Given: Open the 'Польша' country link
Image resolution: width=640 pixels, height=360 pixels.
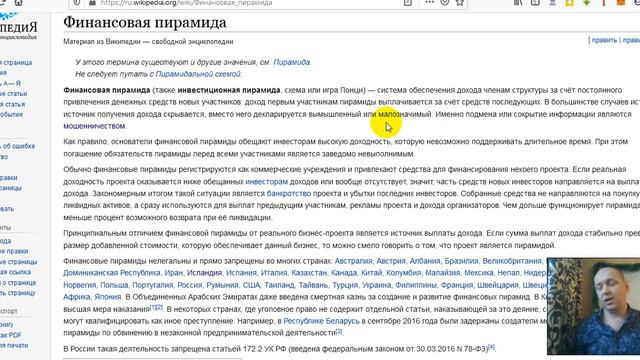Looking at the screenshot, I should (114, 285).
